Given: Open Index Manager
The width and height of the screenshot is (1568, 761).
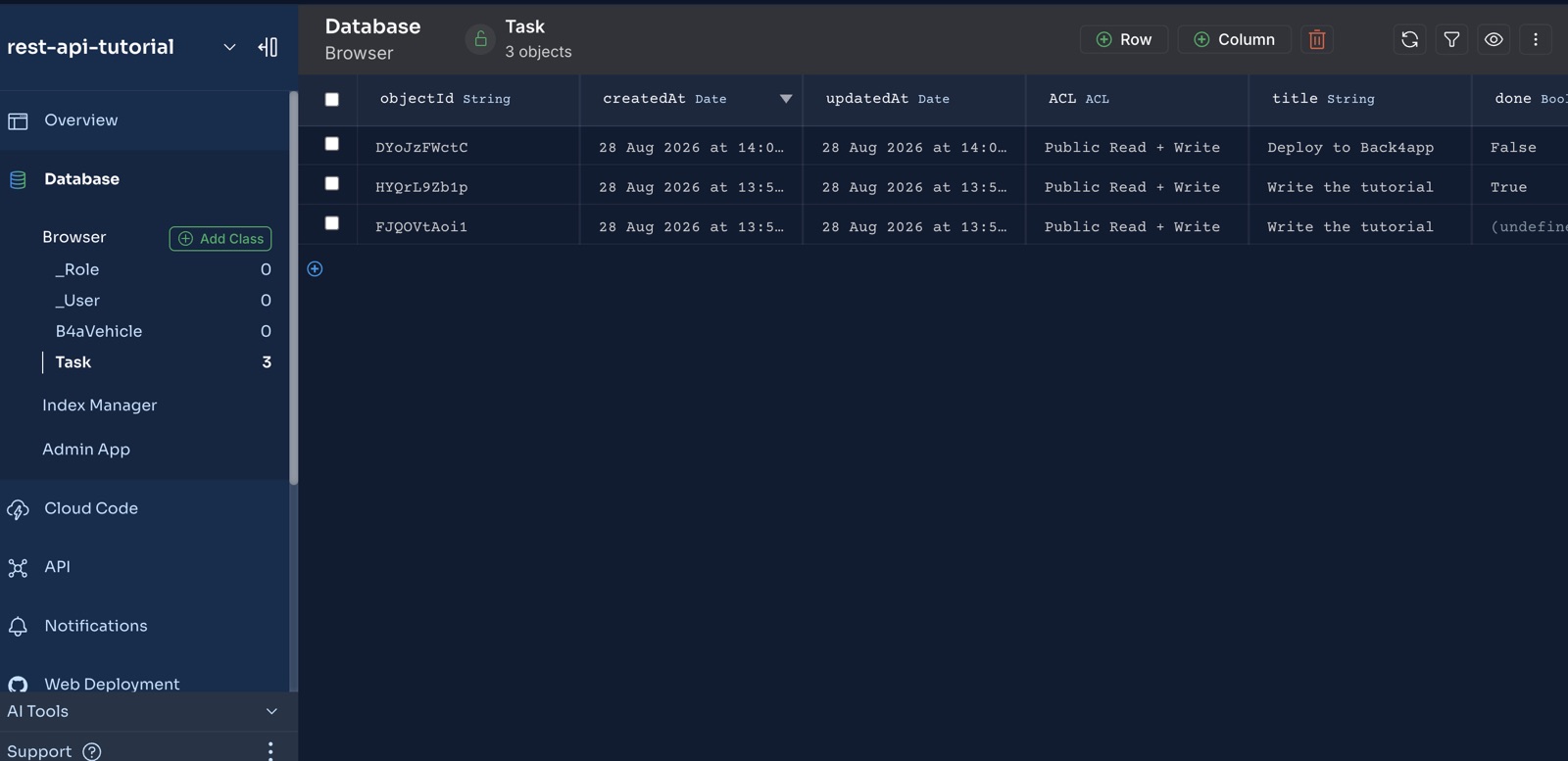Looking at the screenshot, I should (99, 405).
